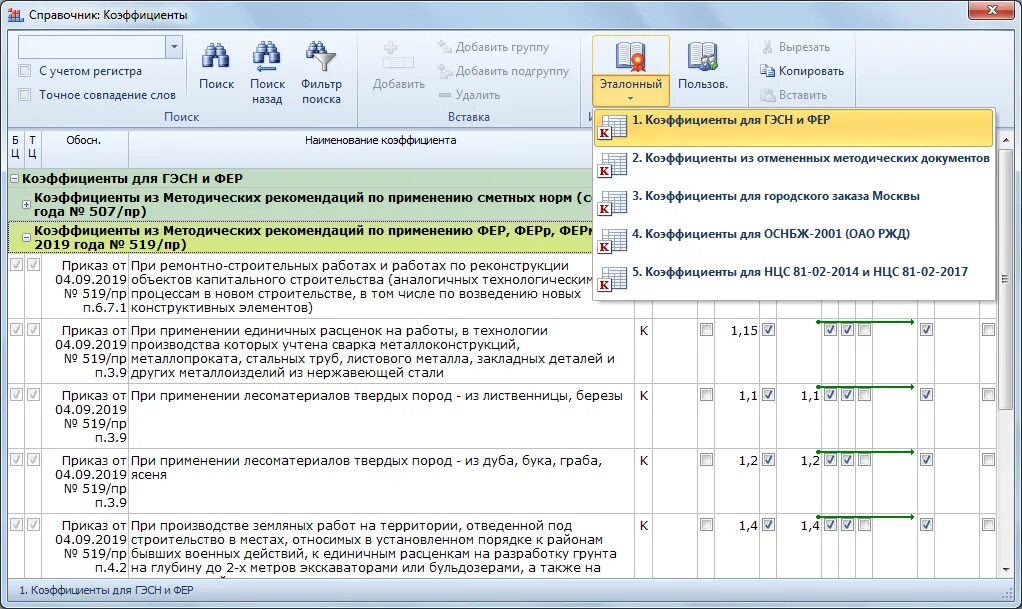This screenshot has width=1022, height=609.
Task: Select 4. Коэффициенты для ОСНБЖ-2001 (ОАО РЖД)
Action: click(793, 241)
